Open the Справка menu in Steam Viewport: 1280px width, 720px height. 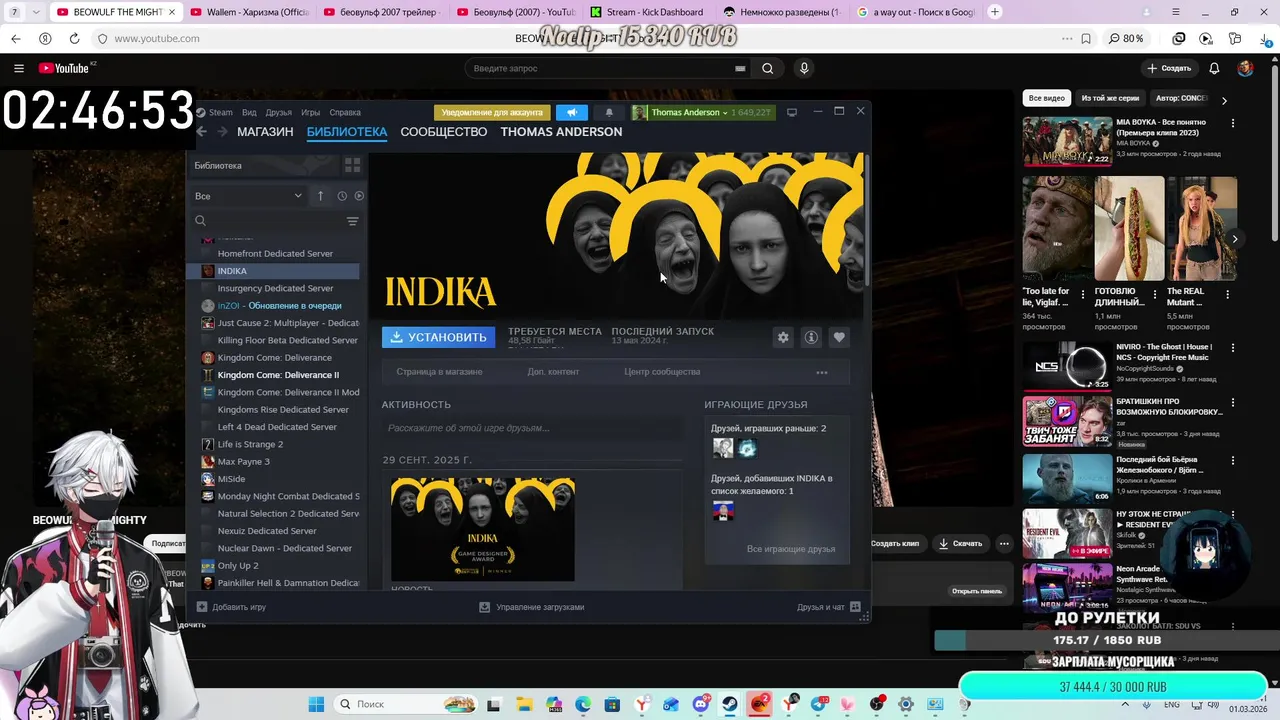[x=345, y=112]
